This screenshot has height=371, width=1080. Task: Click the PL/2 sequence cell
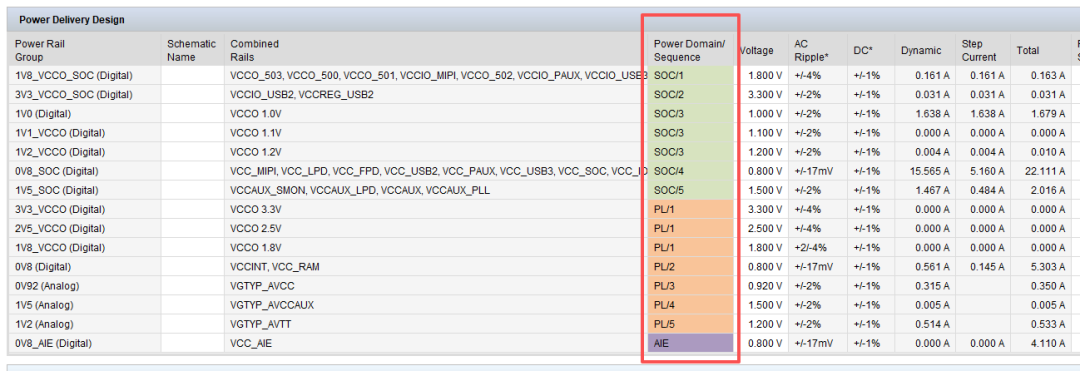pyautogui.click(x=691, y=266)
